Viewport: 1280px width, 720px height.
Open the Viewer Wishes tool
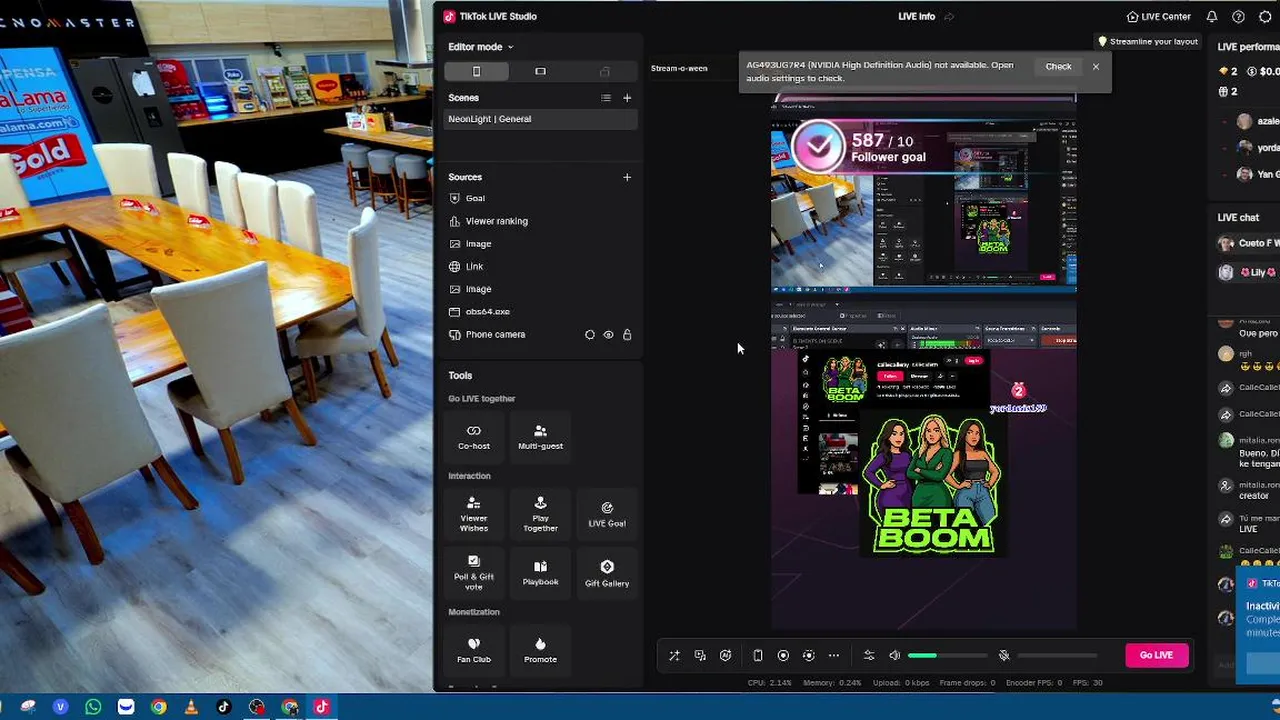click(x=474, y=514)
